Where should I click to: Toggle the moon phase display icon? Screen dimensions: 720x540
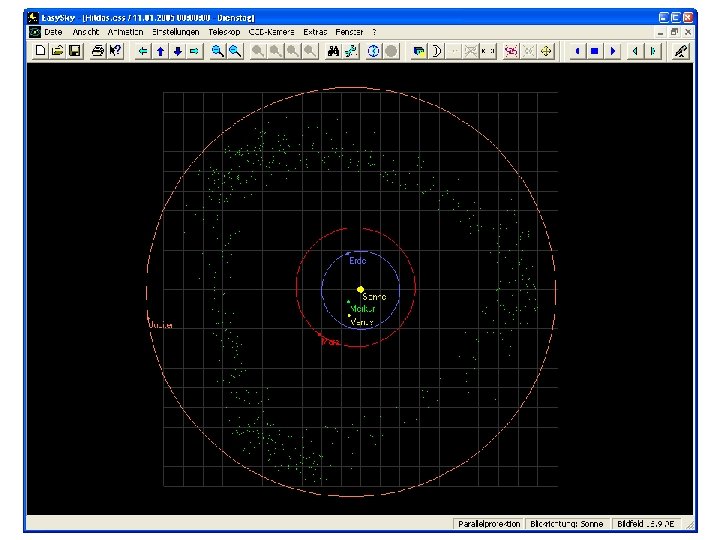437,50
